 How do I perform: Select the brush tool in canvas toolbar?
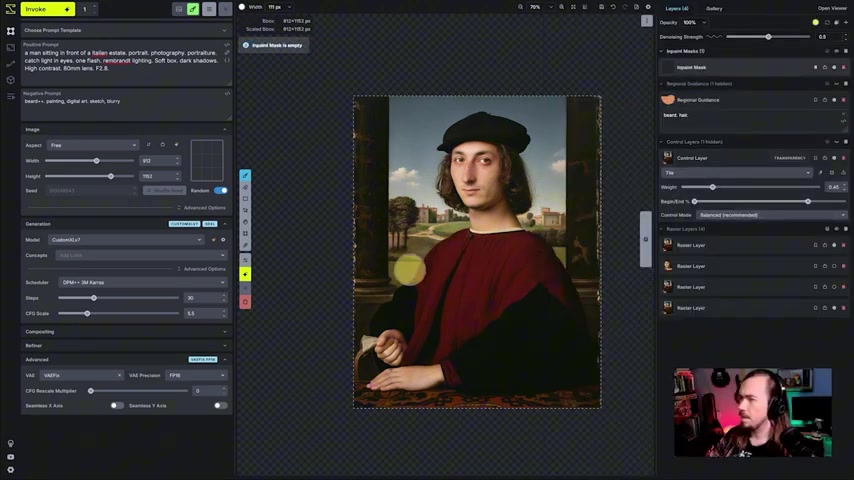pos(245,175)
